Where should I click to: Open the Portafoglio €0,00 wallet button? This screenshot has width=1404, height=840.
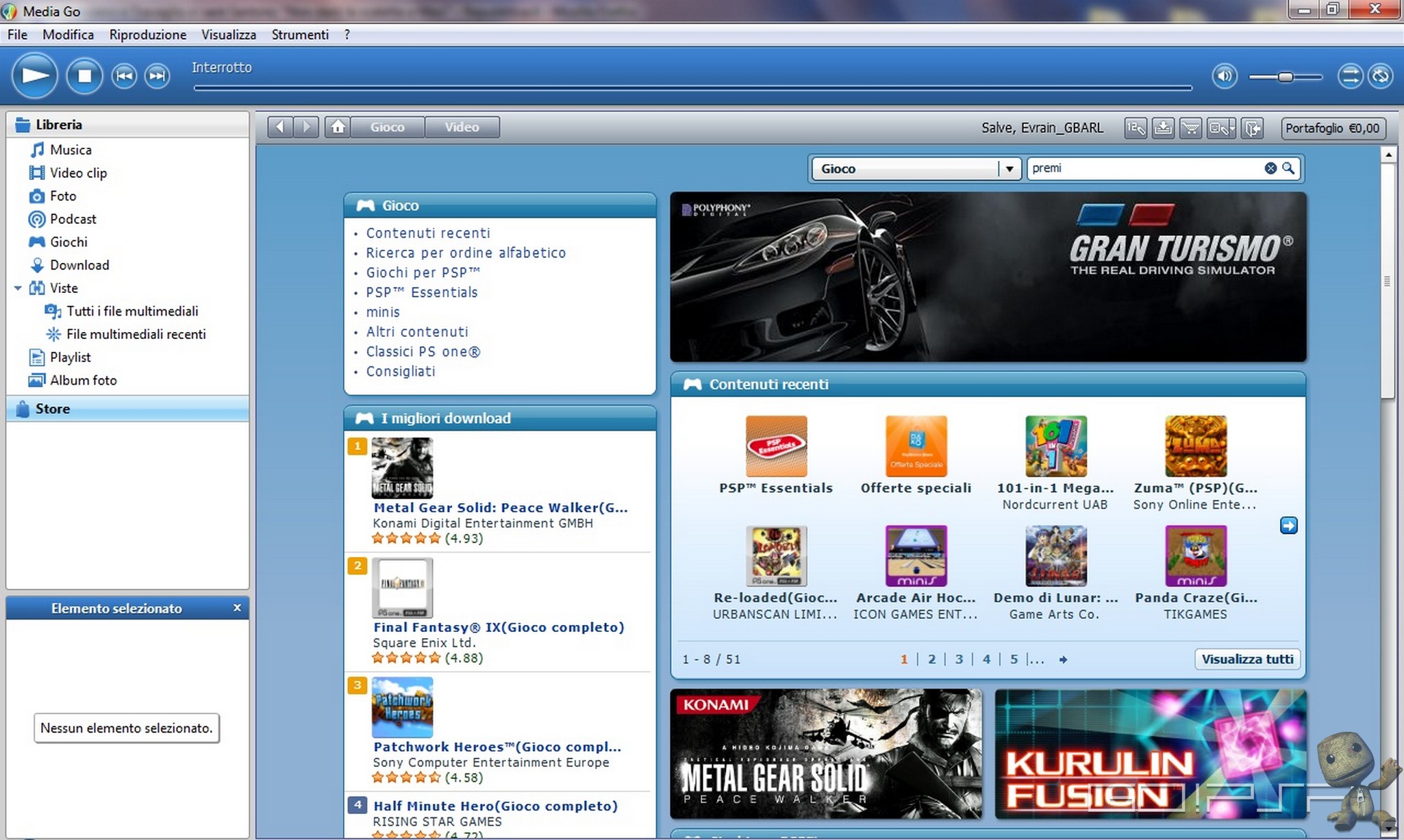1333,128
